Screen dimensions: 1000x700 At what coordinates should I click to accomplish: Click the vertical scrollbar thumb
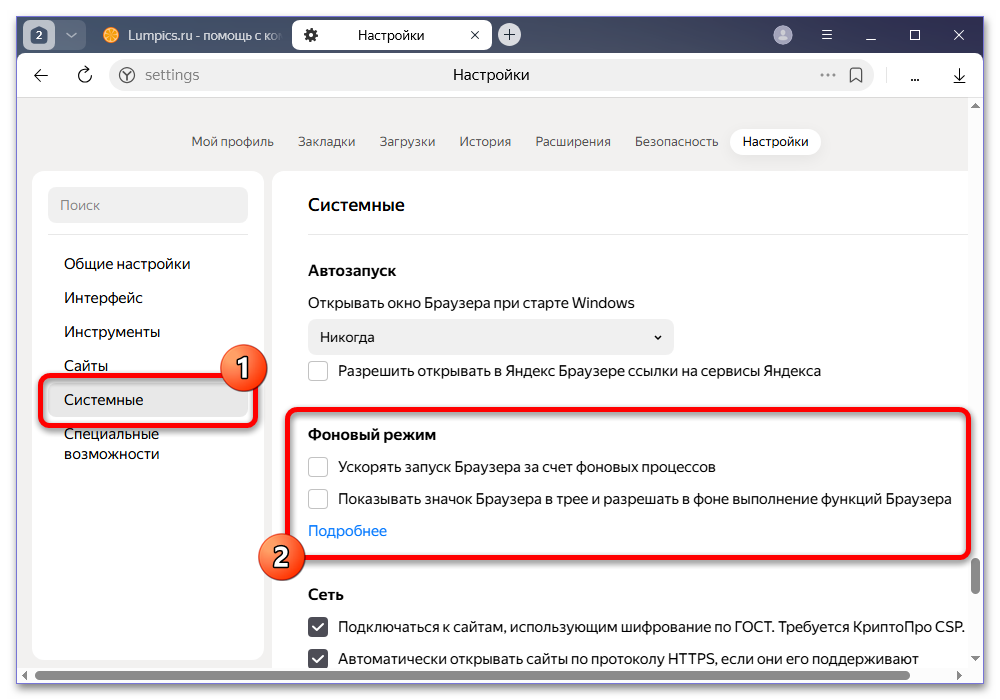[x=975, y=576]
